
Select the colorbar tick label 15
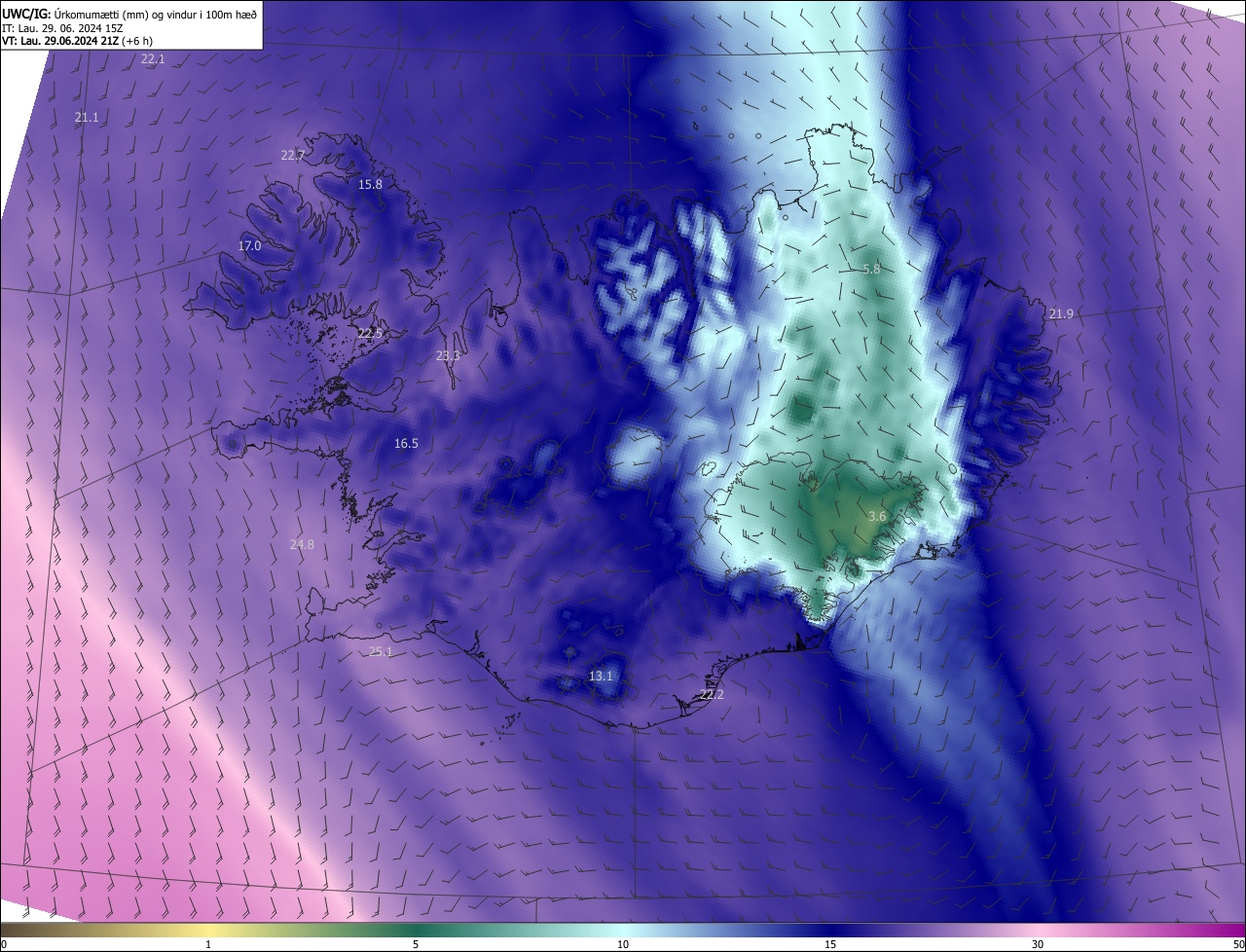[830, 945]
